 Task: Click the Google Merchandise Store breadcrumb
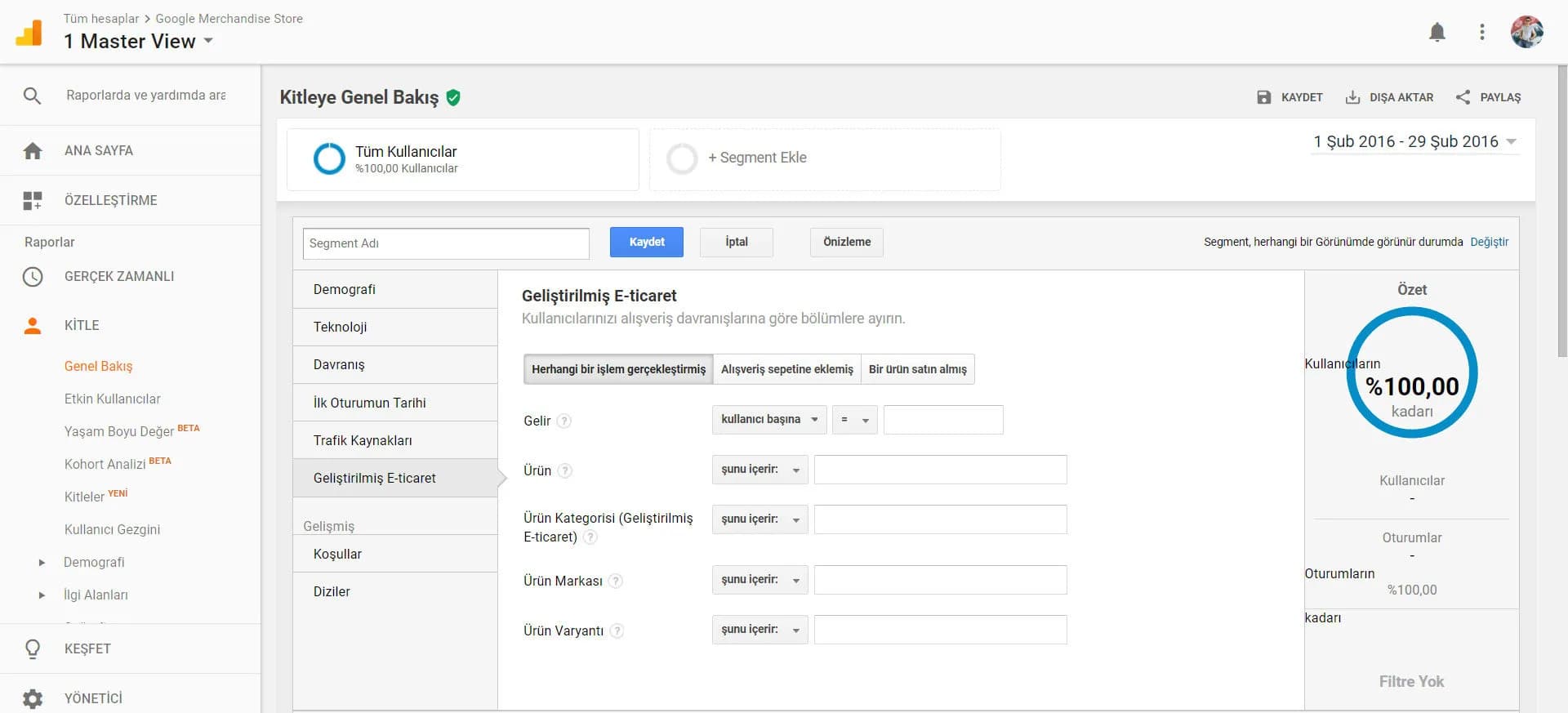coord(229,18)
